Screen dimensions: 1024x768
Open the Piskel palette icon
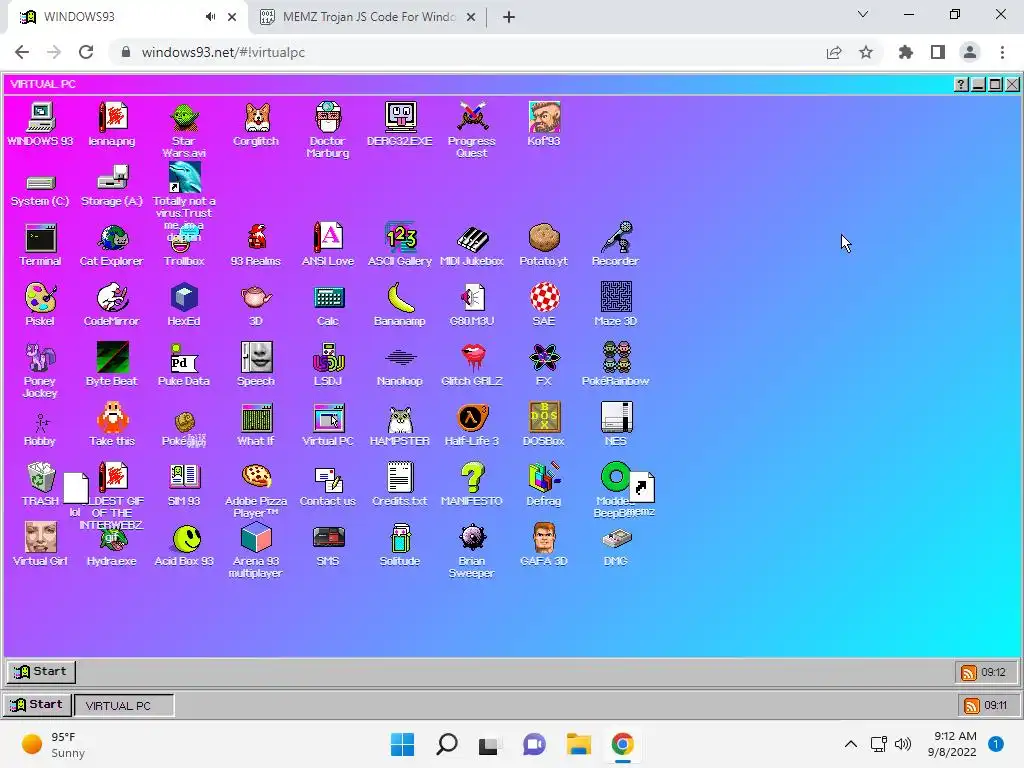40,298
